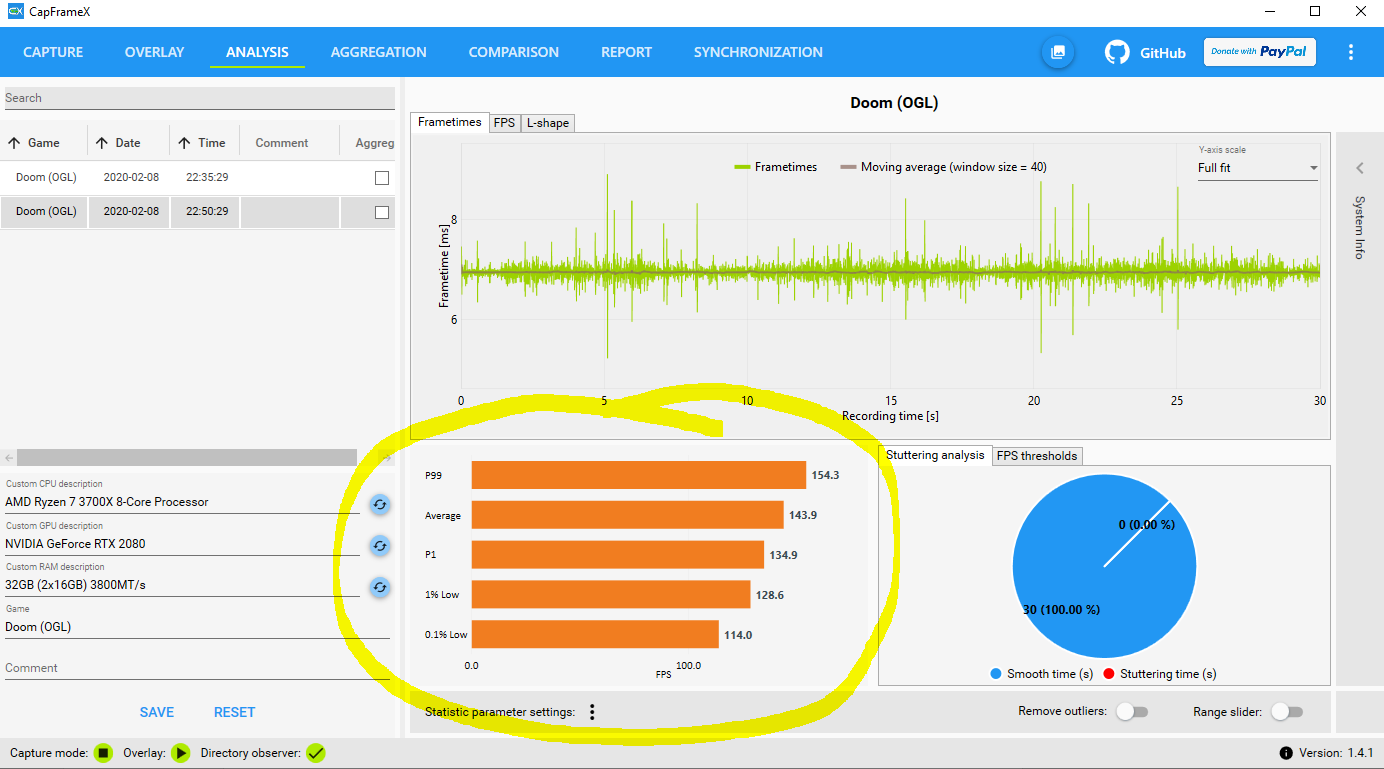Image resolution: width=1384 pixels, height=769 pixels.
Task: Select the FPS chart tab
Action: pos(504,123)
